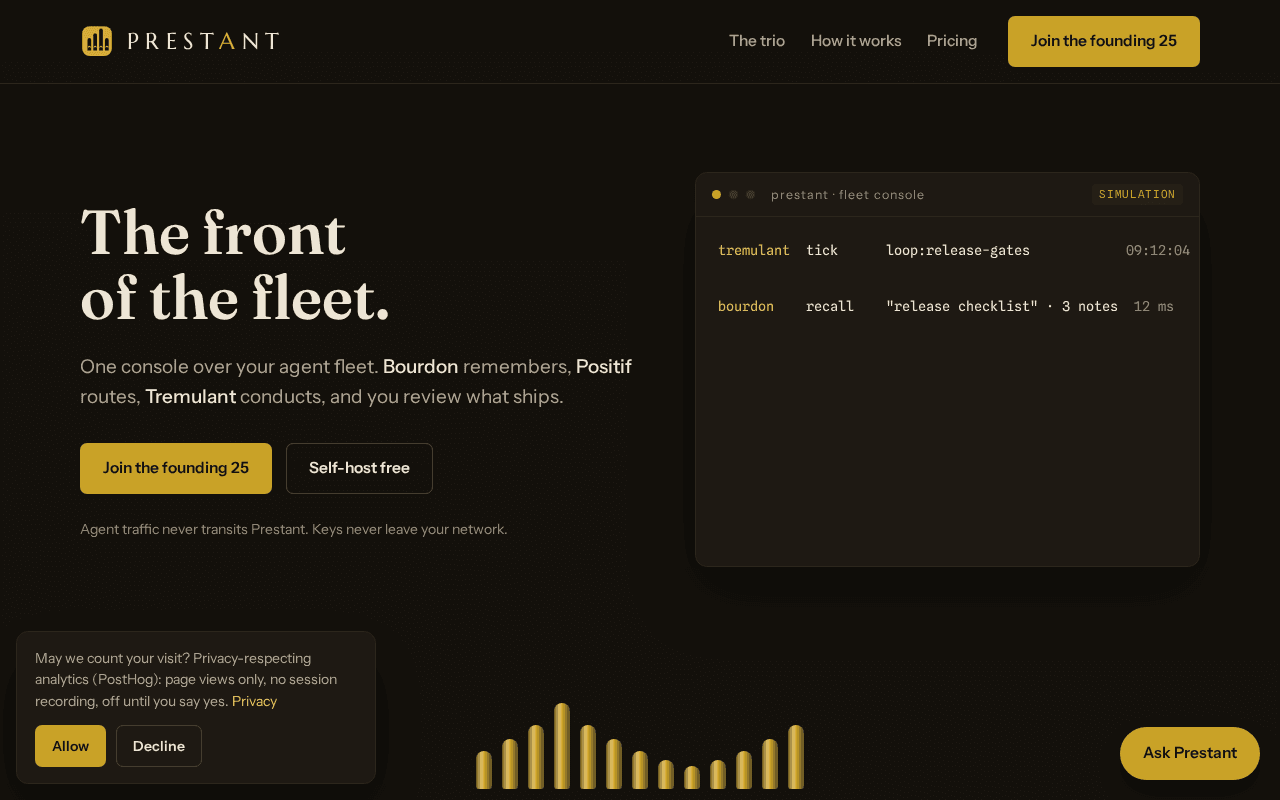Select 'loop:release-gates' in console
The width and height of the screenshot is (1280, 800).
point(958,250)
